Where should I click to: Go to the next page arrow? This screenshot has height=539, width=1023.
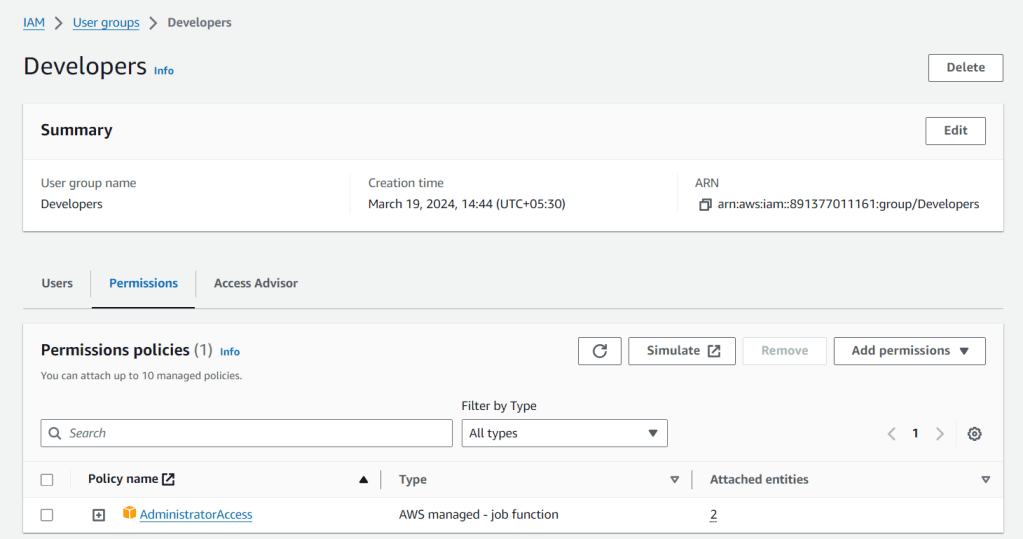939,434
